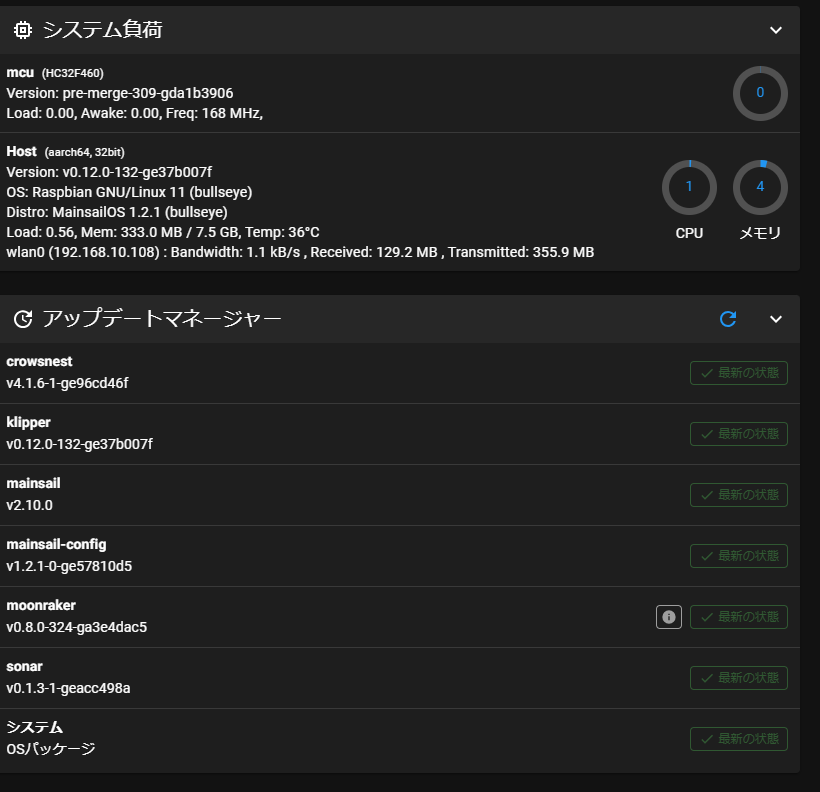
Task: Click the システム負荷 panel title
Action: [102, 30]
